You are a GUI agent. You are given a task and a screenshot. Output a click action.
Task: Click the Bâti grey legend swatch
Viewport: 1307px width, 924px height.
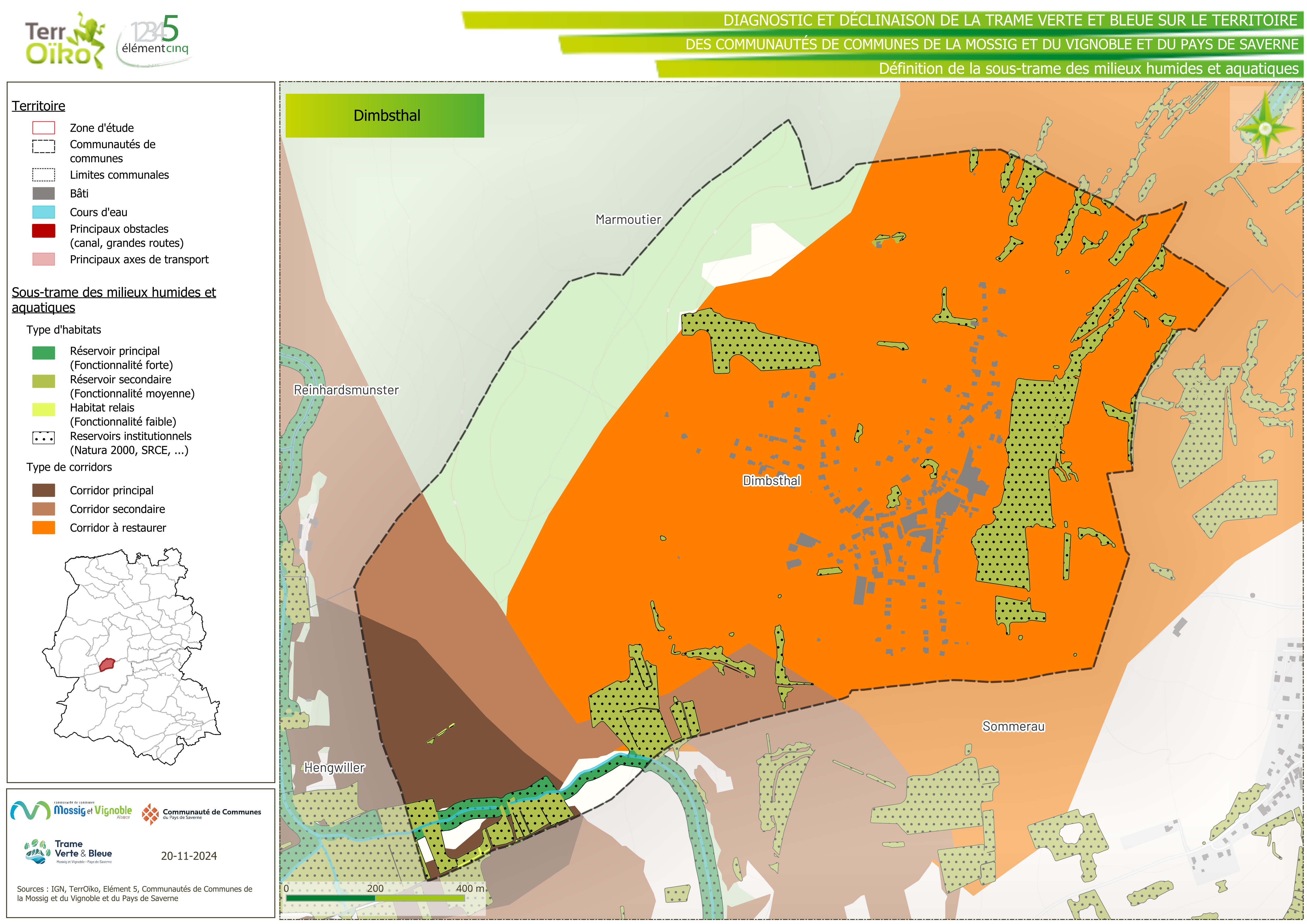[x=44, y=194]
